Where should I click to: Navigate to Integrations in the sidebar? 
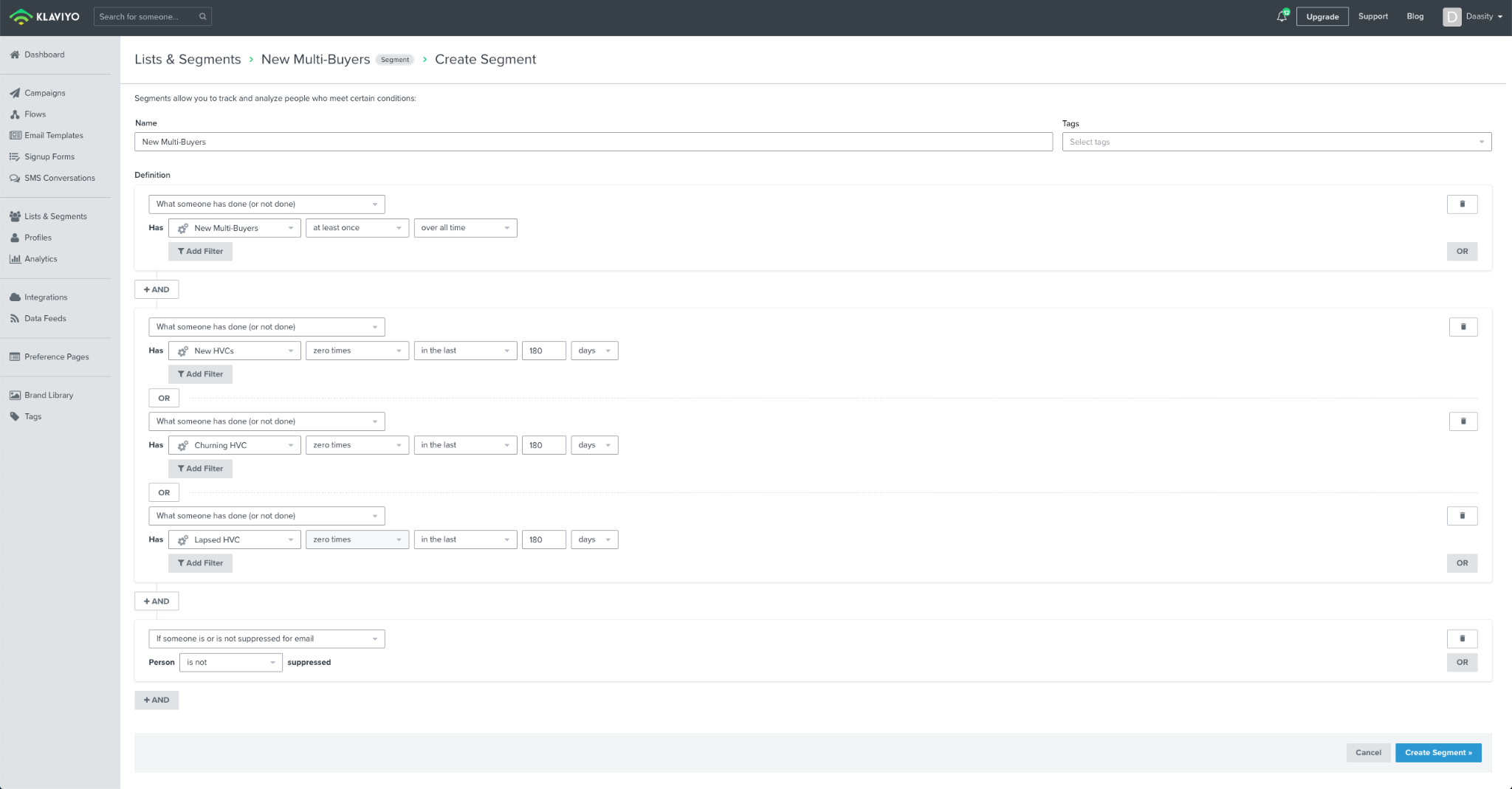point(46,297)
